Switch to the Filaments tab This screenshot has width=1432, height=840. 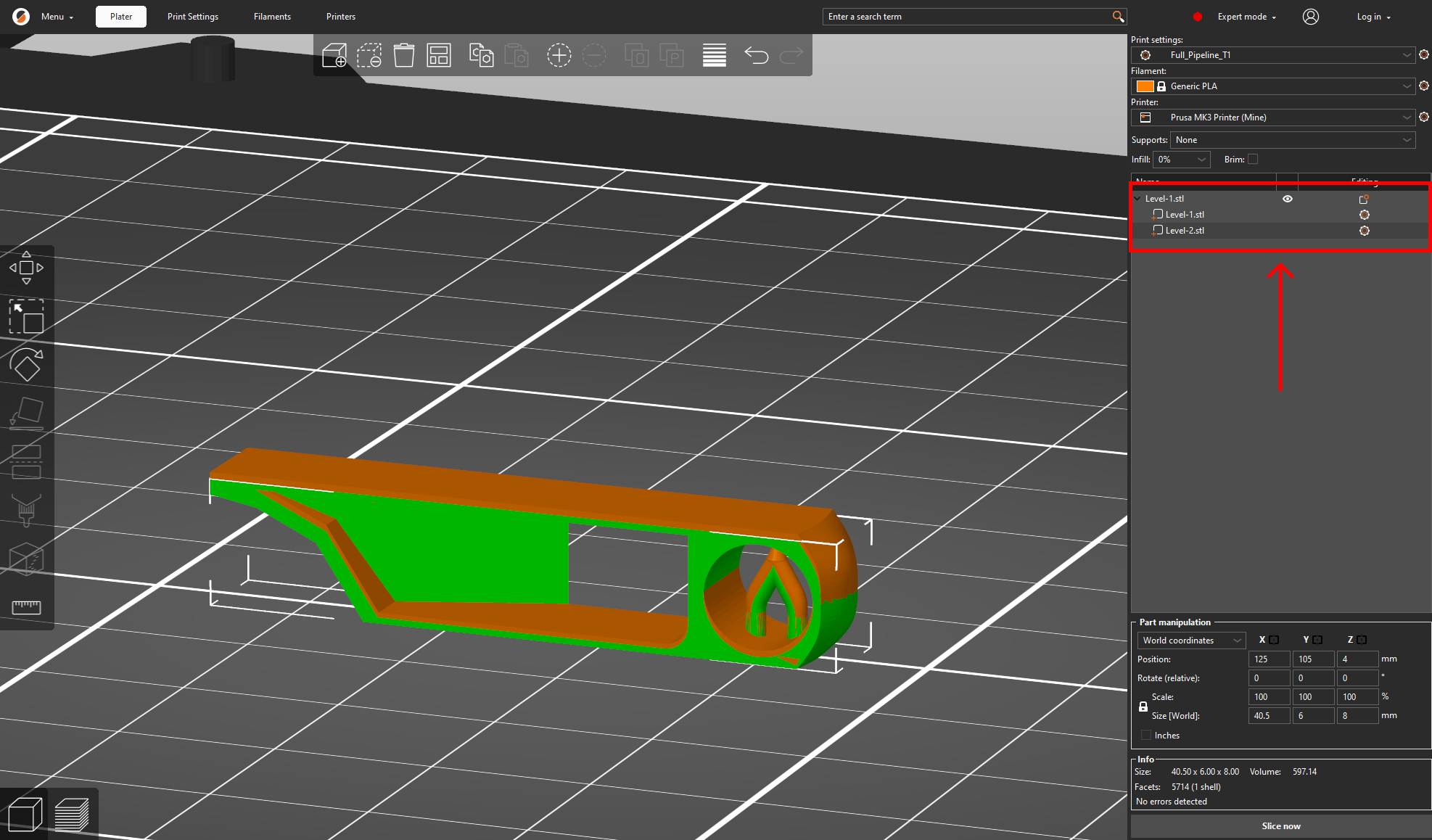pos(272,17)
